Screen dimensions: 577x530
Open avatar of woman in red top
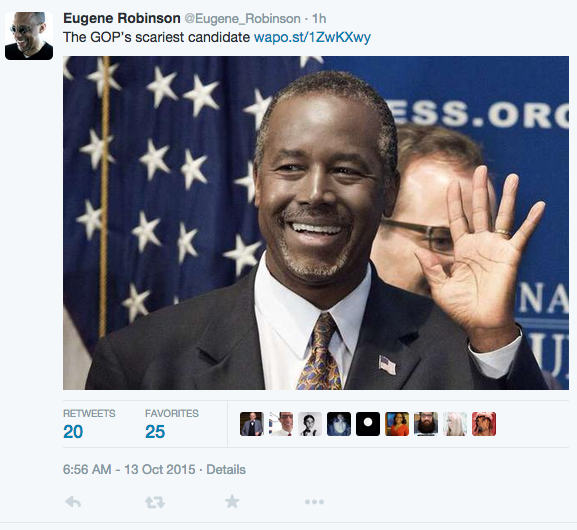[397, 424]
